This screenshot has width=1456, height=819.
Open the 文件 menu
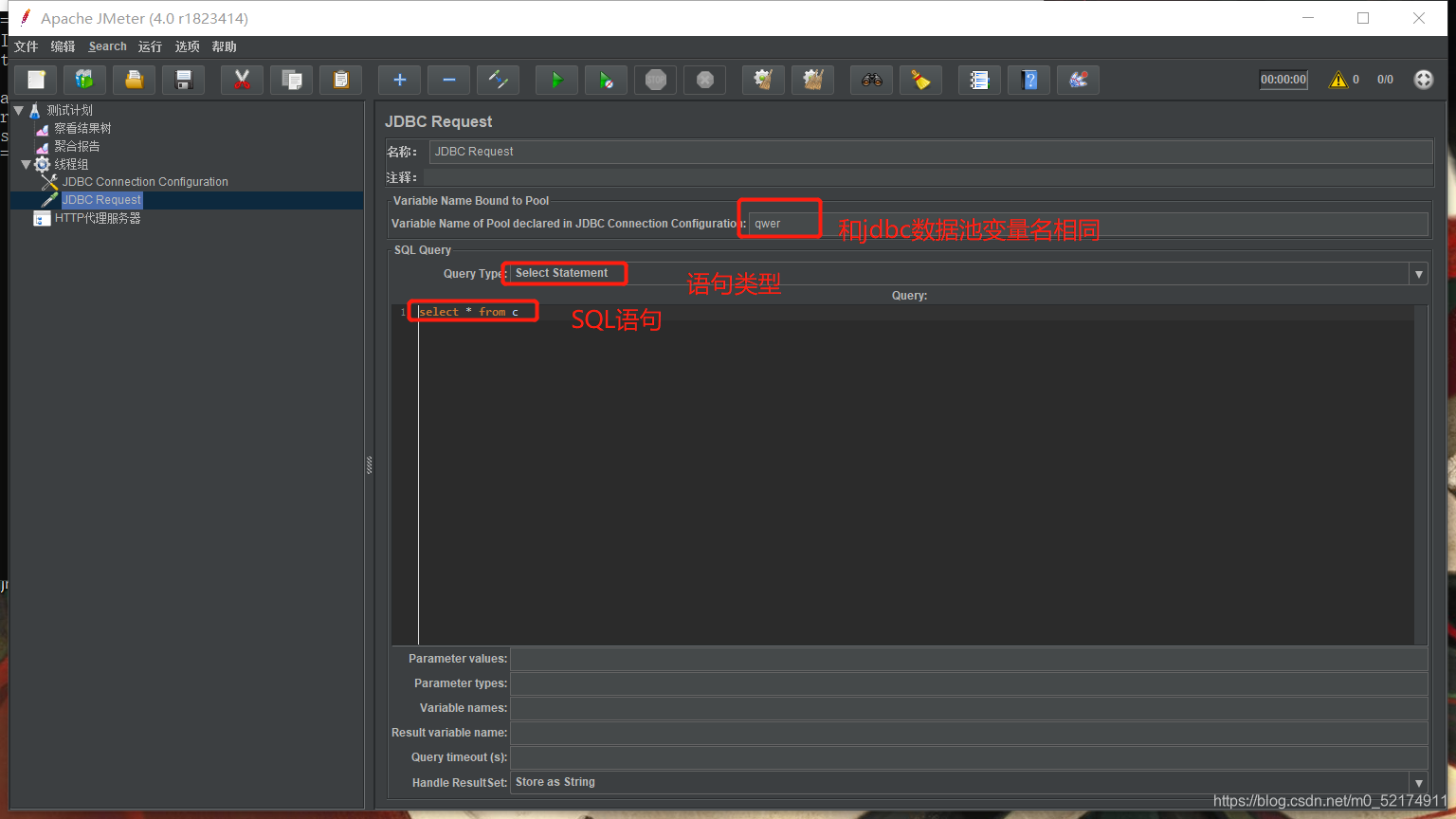[26, 46]
